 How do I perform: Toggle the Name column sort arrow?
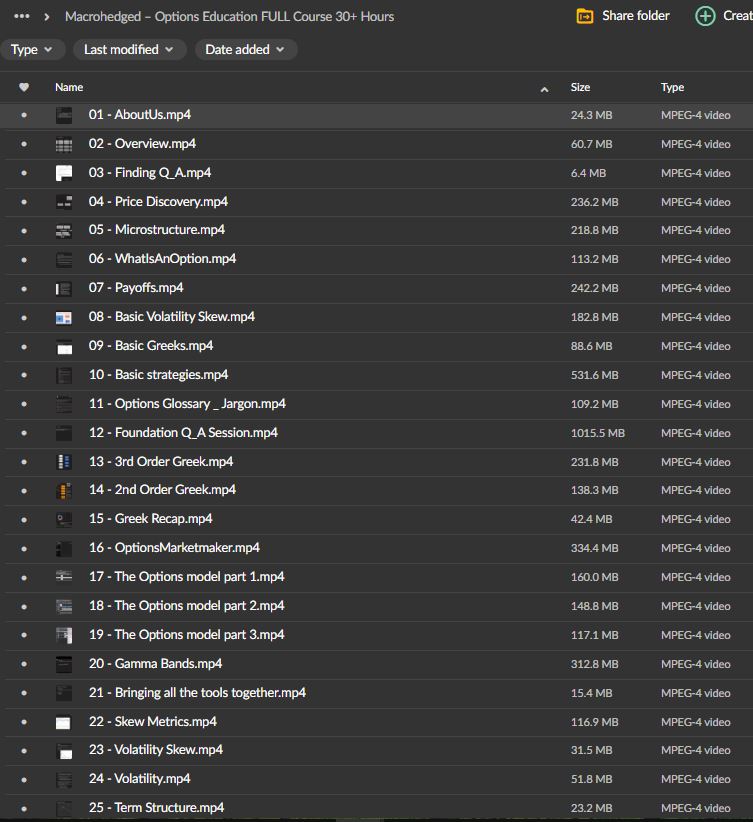point(544,89)
